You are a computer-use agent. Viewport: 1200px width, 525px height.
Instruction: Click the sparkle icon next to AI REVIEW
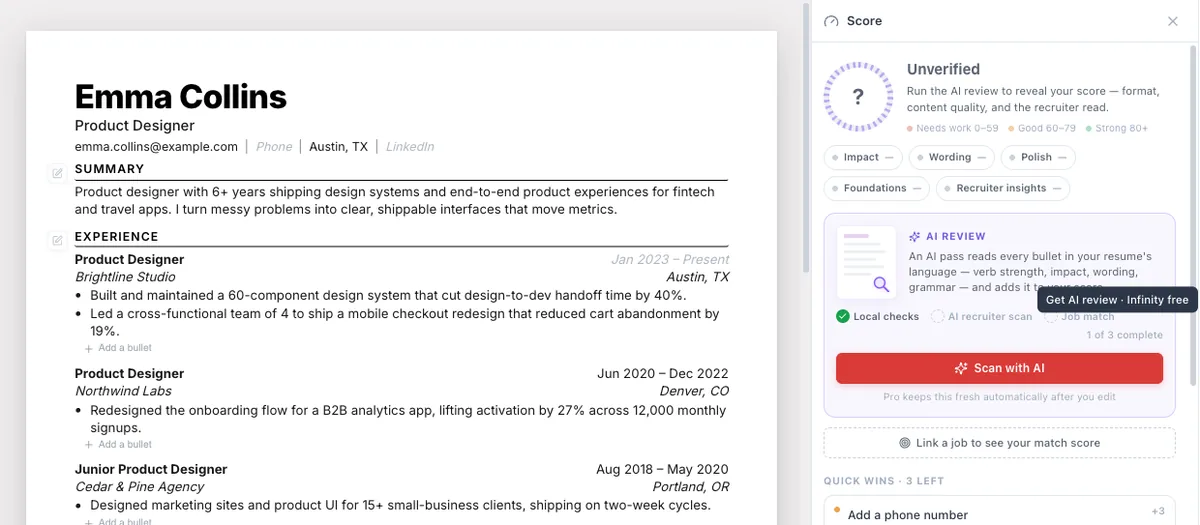click(915, 237)
